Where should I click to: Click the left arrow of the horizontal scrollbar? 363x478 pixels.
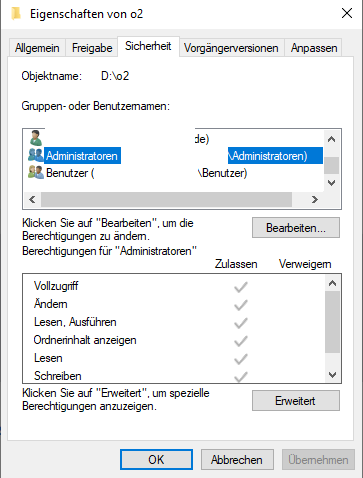click(32, 200)
